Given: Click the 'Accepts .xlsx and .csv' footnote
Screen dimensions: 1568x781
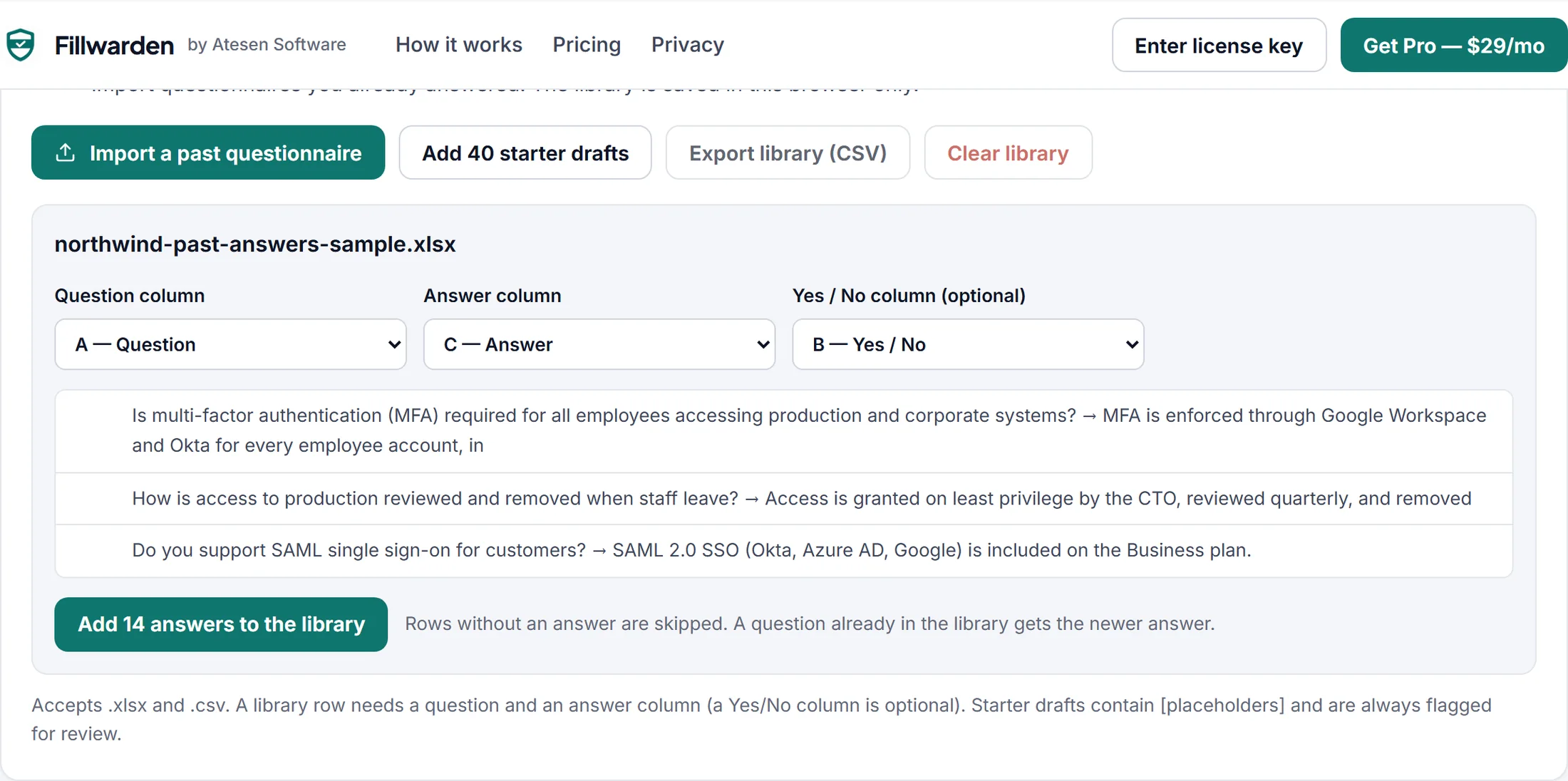Looking at the screenshot, I should pyautogui.click(x=761, y=719).
